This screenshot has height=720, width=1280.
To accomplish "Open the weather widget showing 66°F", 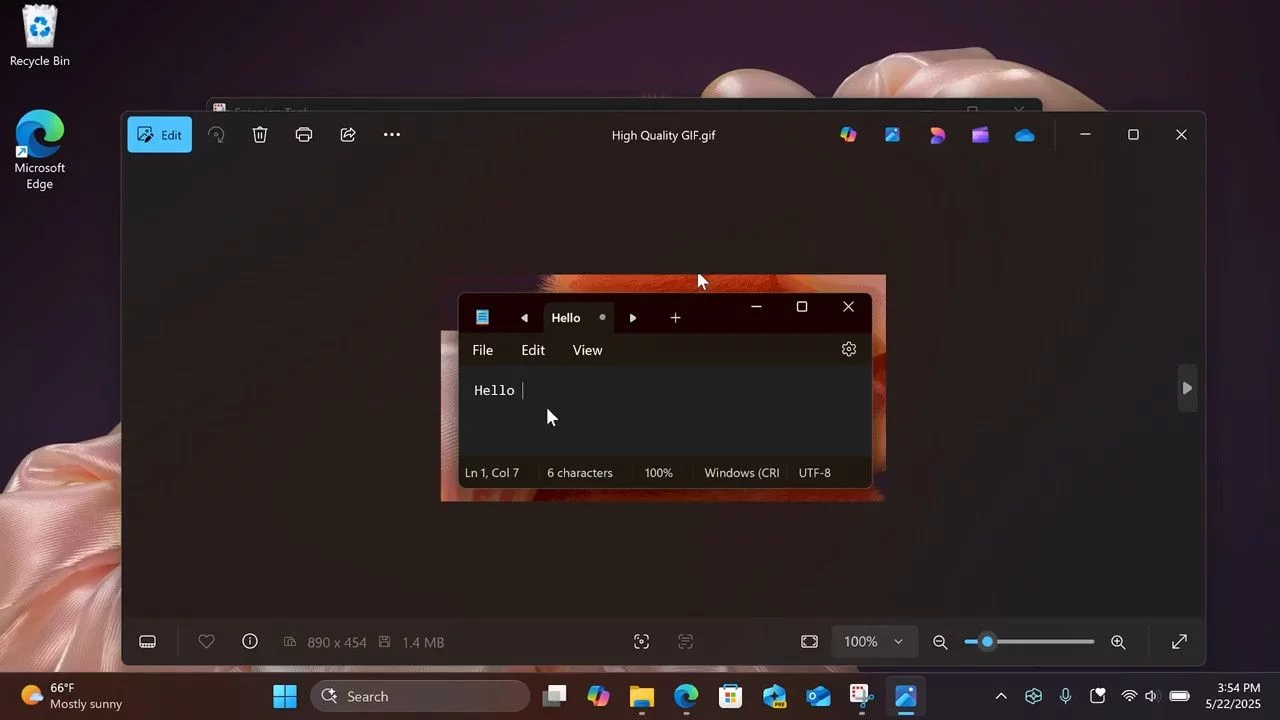I will [x=72, y=696].
